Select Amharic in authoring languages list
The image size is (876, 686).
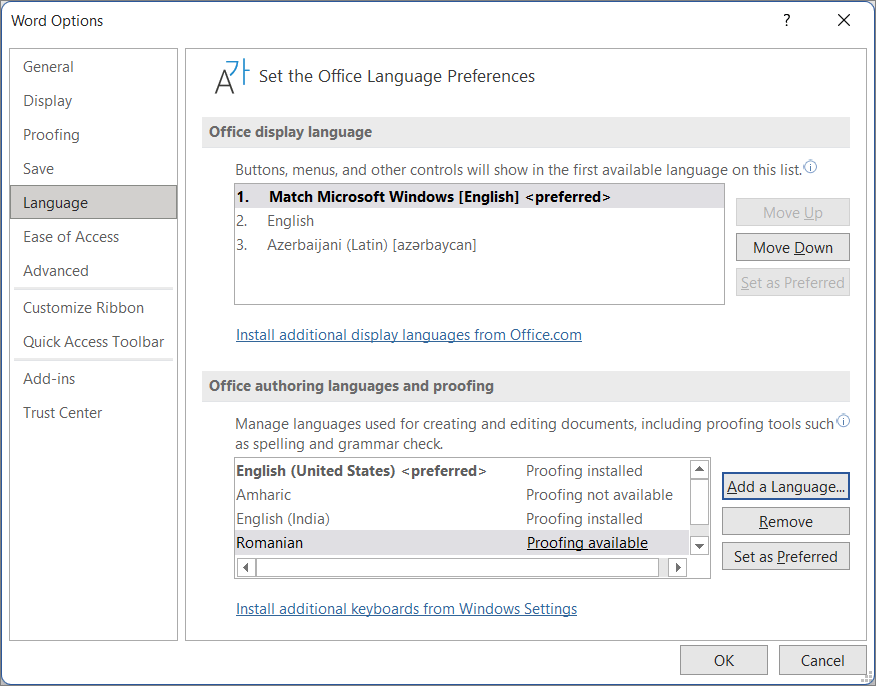coord(264,495)
